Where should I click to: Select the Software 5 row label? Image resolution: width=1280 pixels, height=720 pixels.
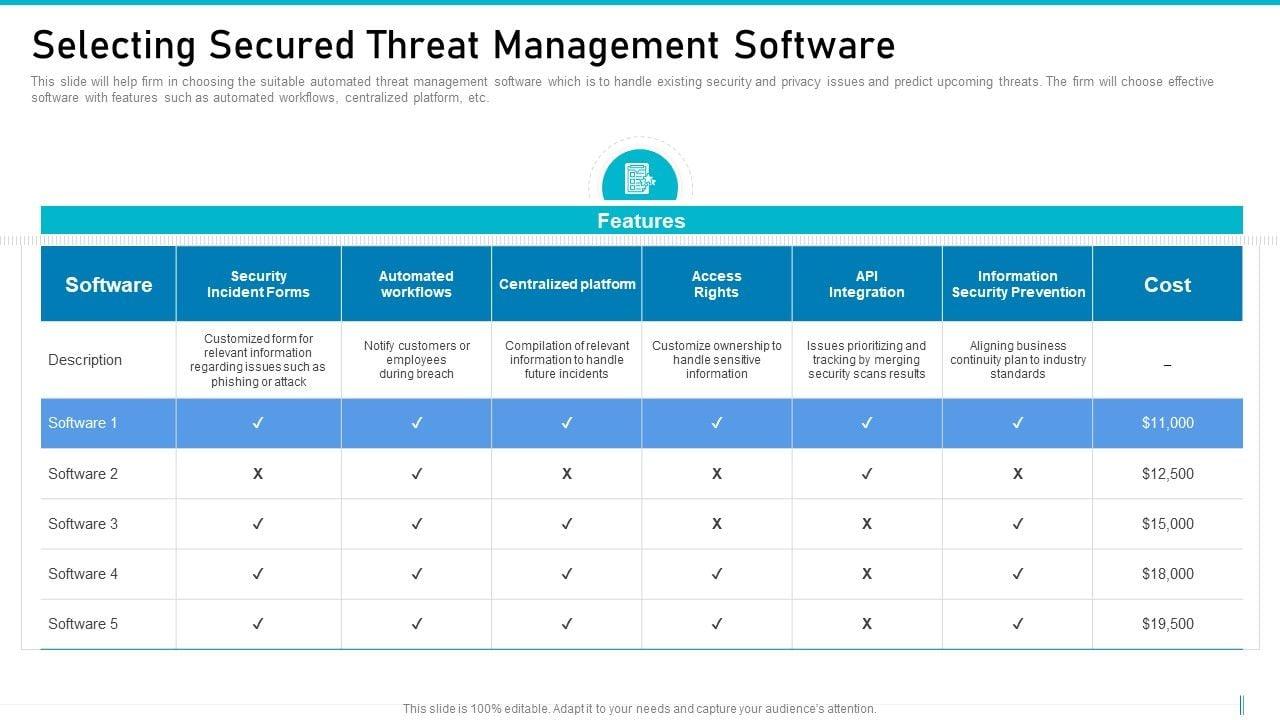83,624
